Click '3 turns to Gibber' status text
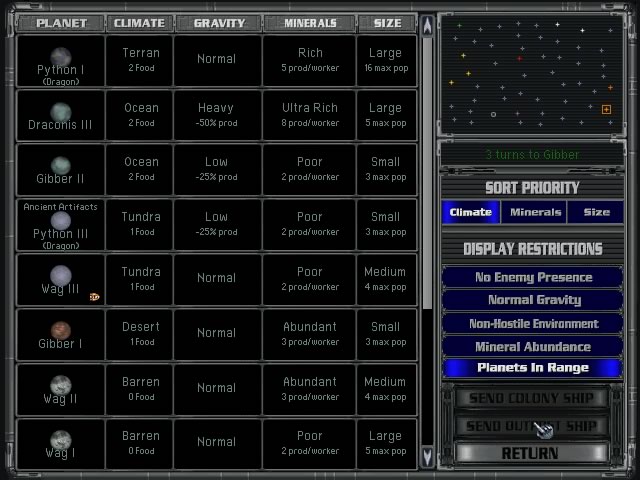Image resolution: width=640 pixels, height=480 pixels. pos(532,155)
